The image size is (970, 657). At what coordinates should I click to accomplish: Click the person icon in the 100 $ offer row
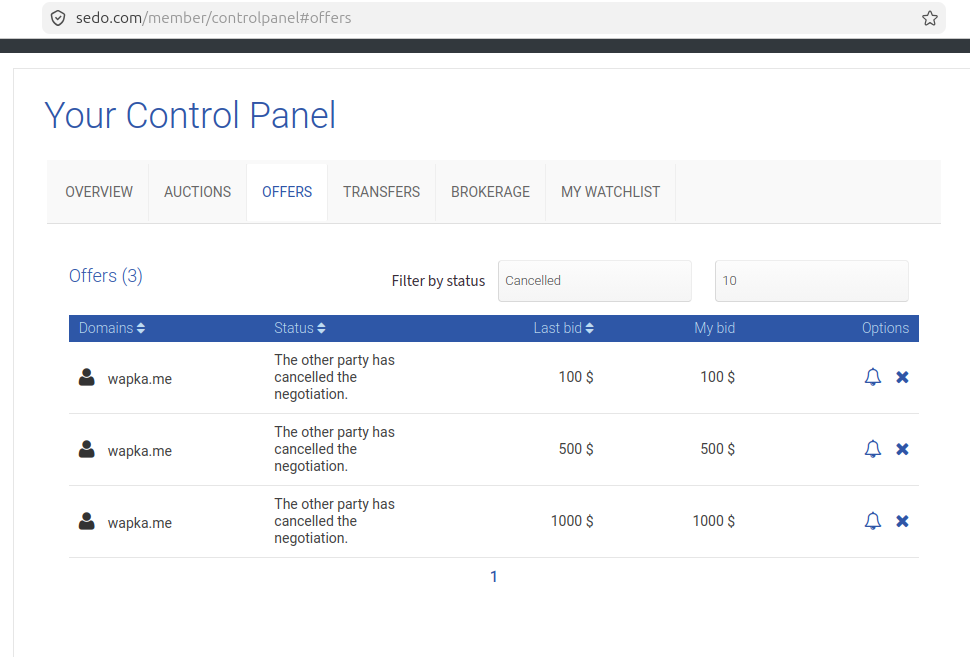pyautogui.click(x=87, y=377)
